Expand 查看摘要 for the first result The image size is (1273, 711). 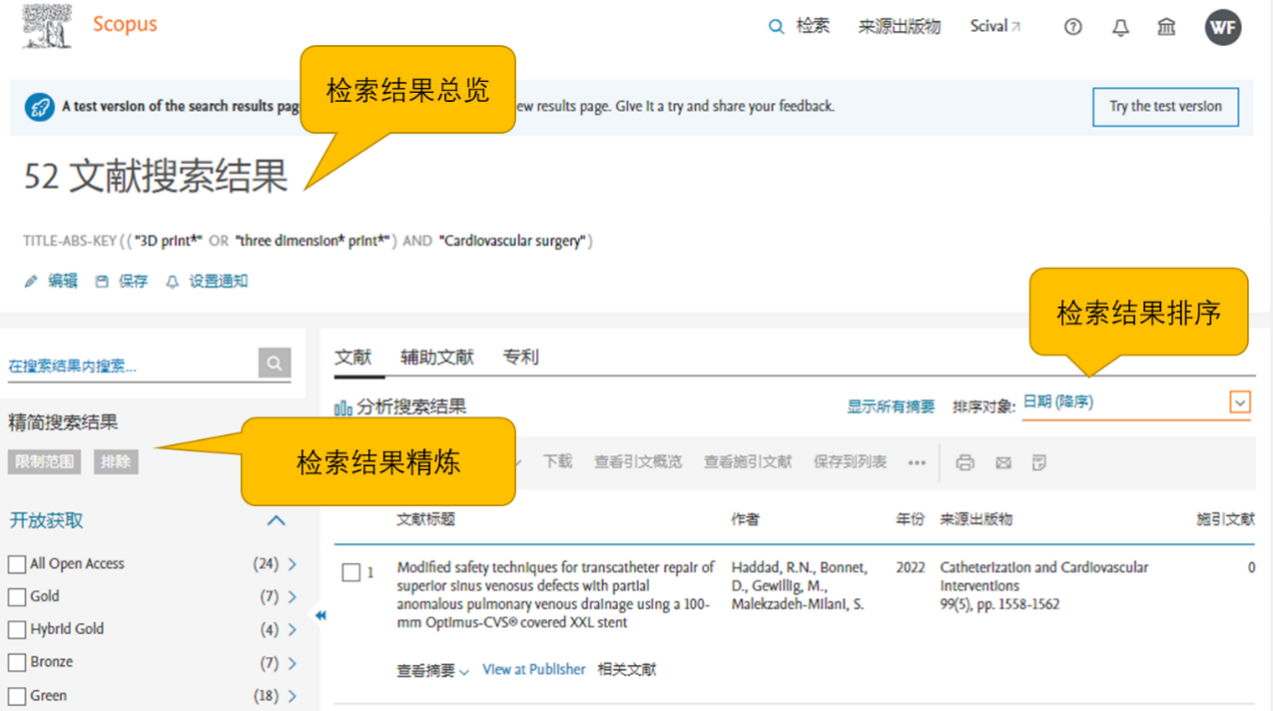tap(432, 671)
